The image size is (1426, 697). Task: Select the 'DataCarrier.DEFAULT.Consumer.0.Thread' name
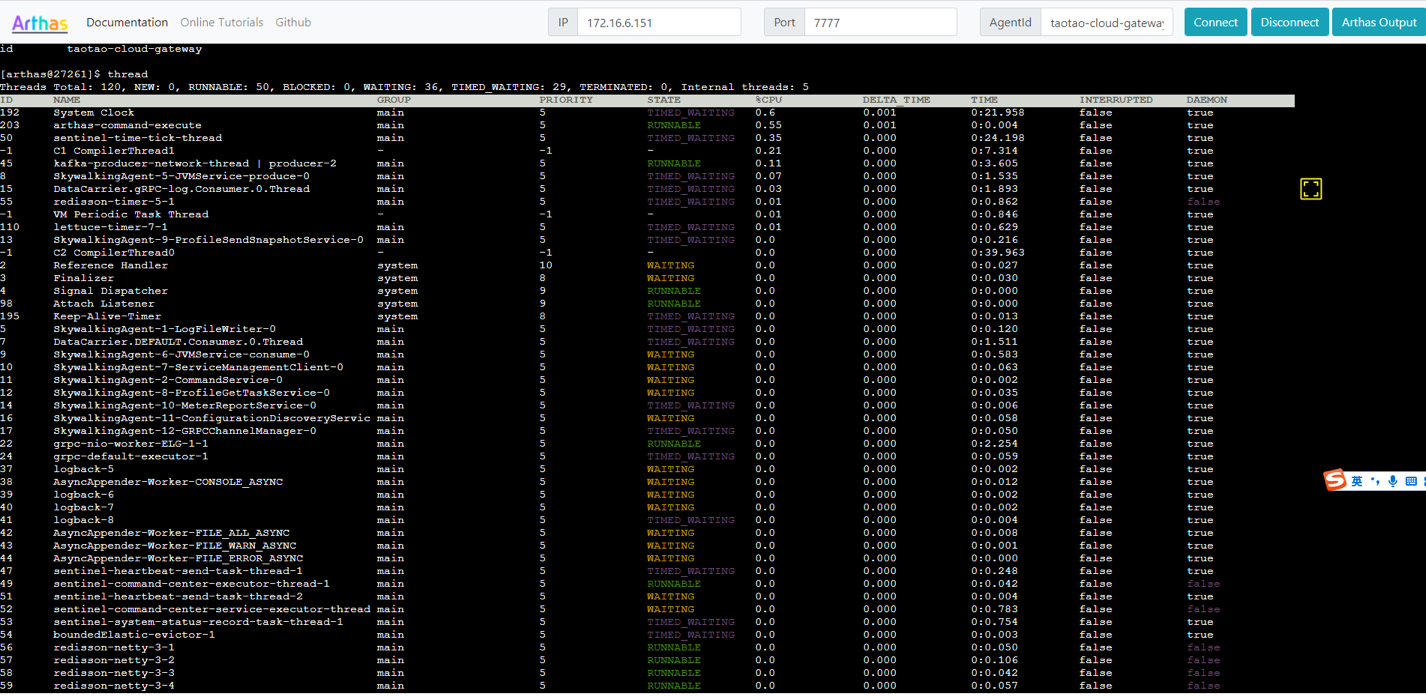point(178,342)
